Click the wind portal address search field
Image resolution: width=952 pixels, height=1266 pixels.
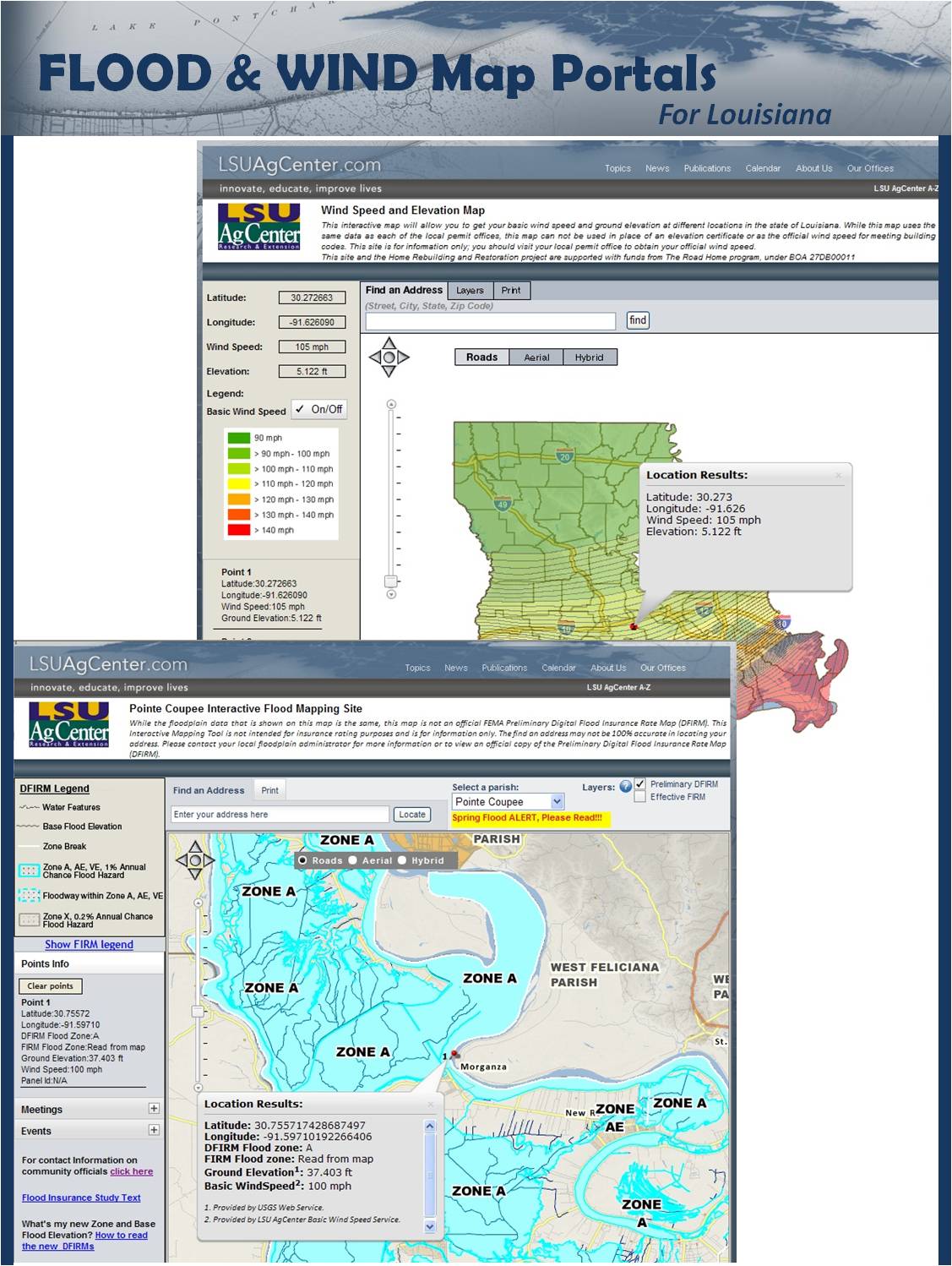[x=491, y=321]
